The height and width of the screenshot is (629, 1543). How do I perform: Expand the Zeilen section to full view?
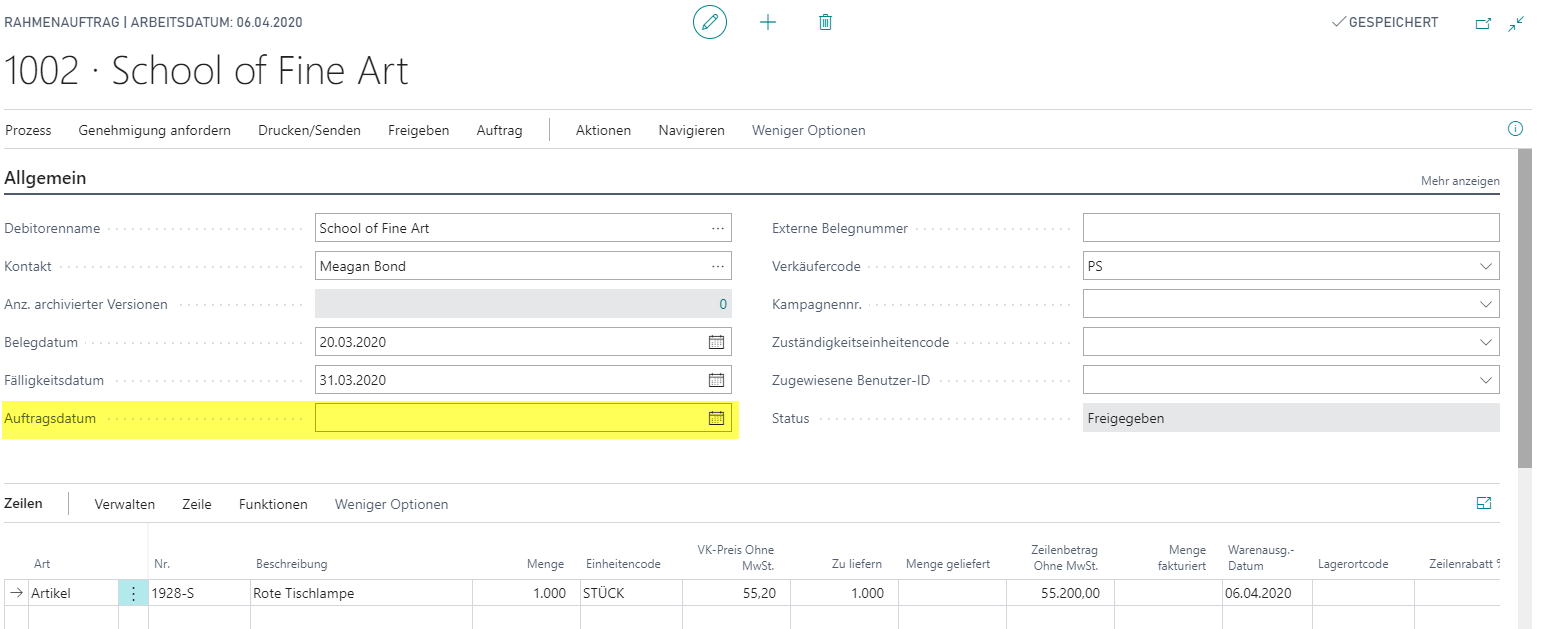pyautogui.click(x=1483, y=503)
